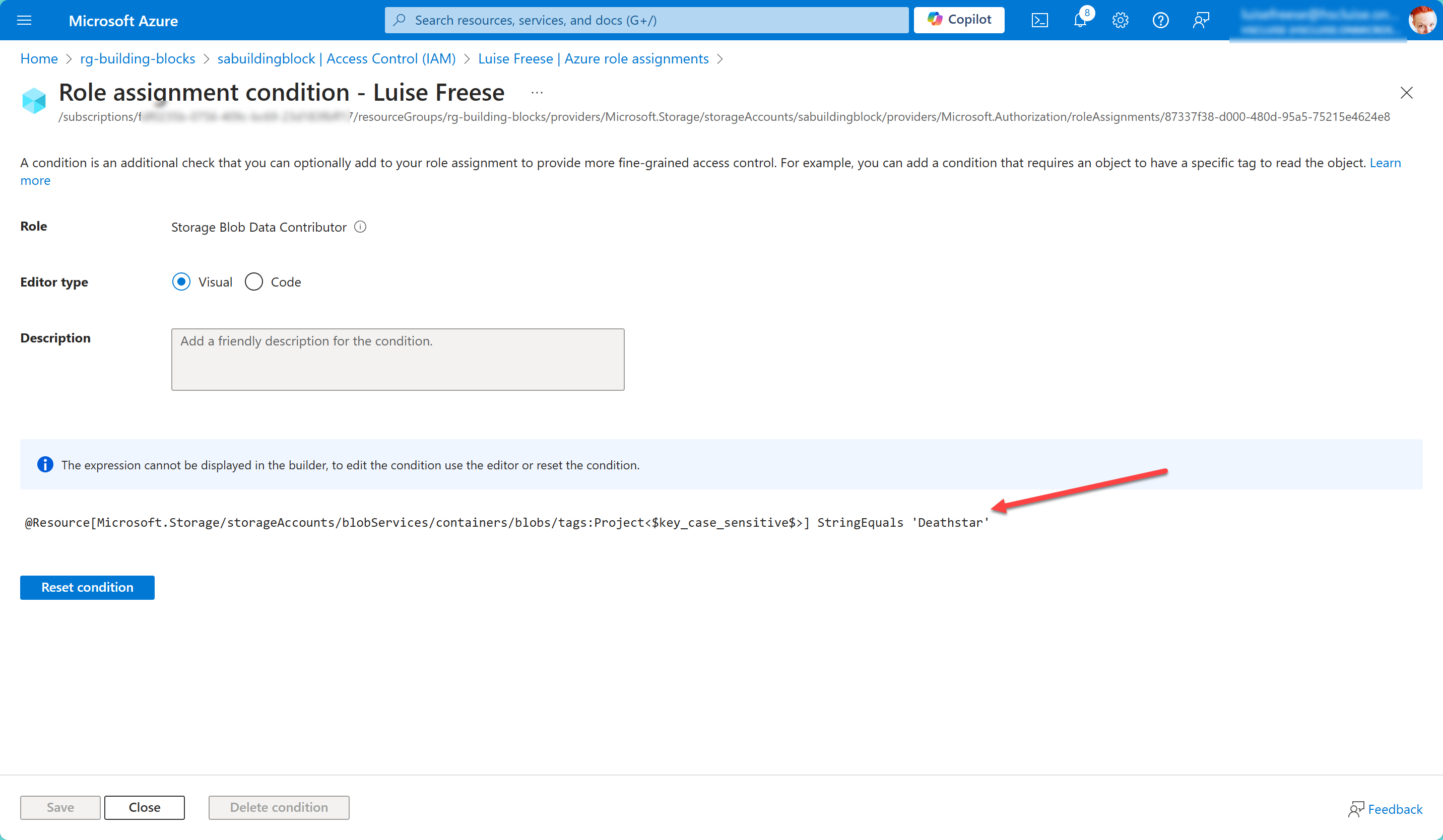The width and height of the screenshot is (1443, 840).
Task: Click the role assignment cube icon
Action: click(x=34, y=101)
